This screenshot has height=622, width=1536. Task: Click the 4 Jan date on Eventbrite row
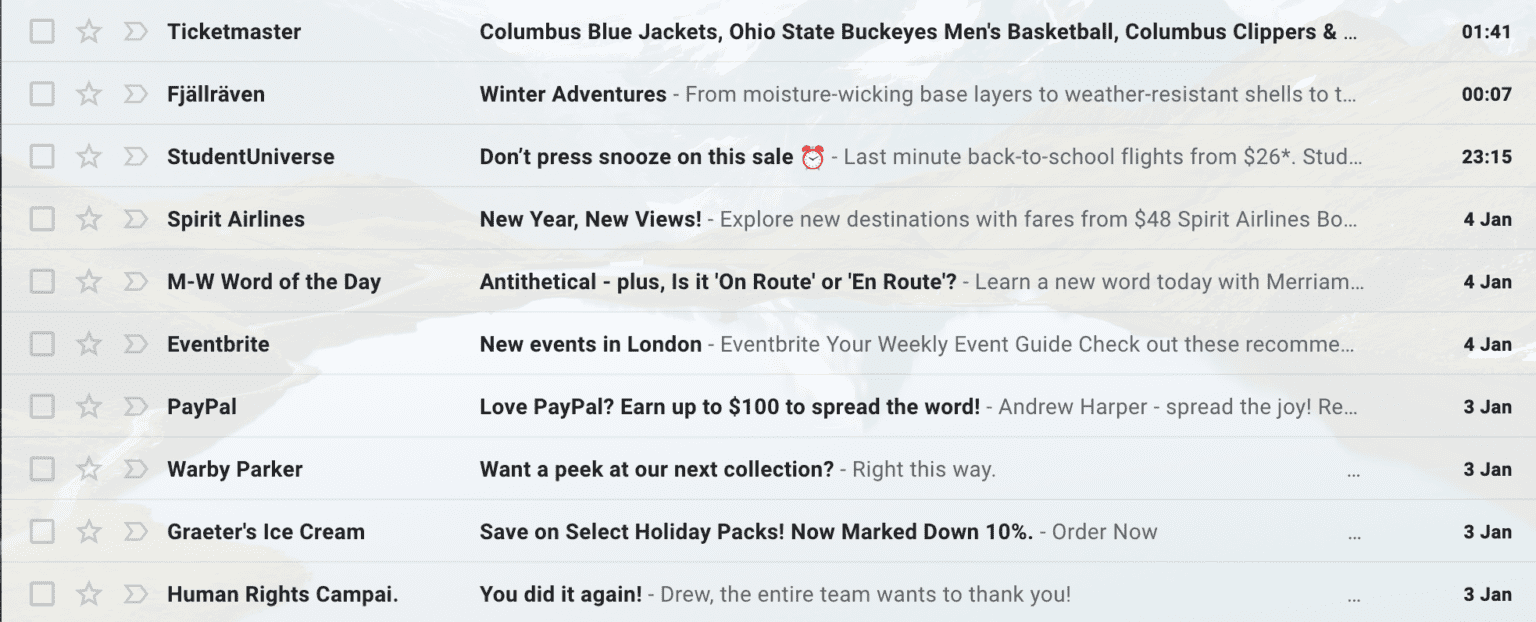pos(1488,343)
